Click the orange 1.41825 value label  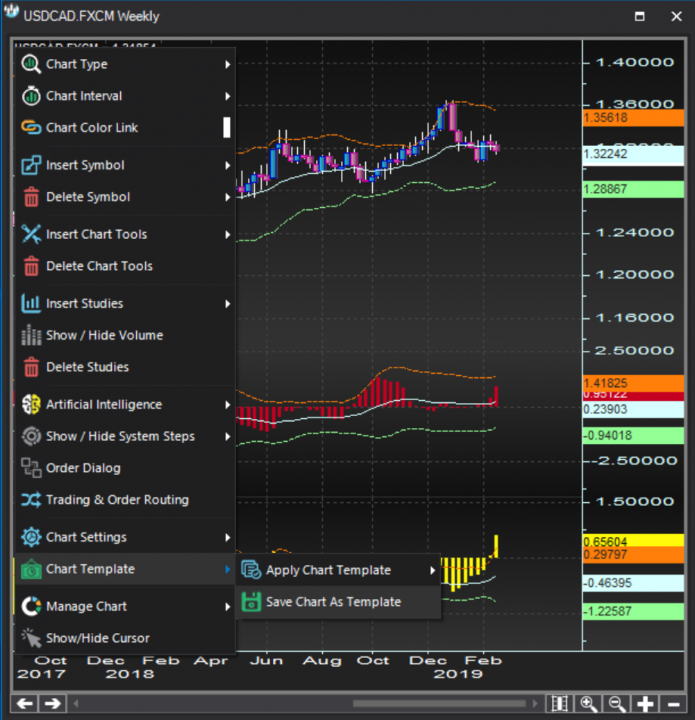[633, 383]
